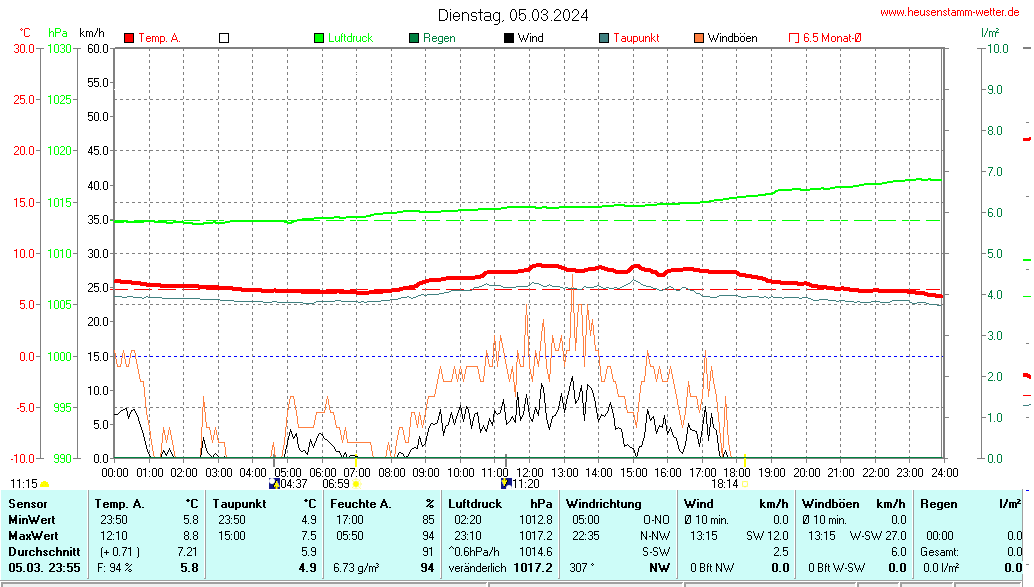Click the sunset sun icon beside 18:14
Image resolution: width=1034 pixels, height=587 pixels.
pyautogui.click(x=745, y=484)
